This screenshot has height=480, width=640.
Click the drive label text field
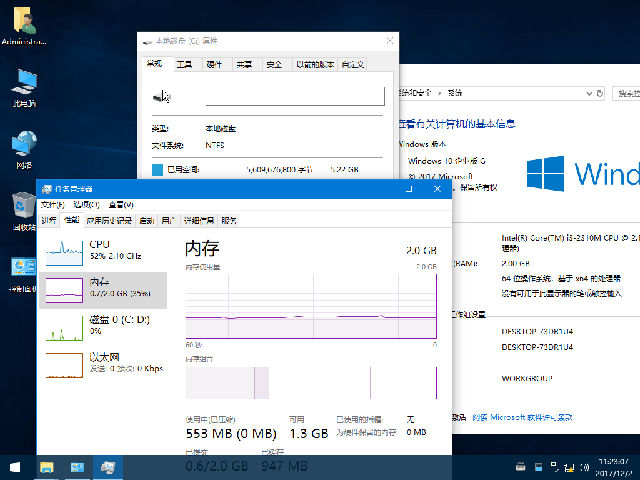tap(295, 96)
